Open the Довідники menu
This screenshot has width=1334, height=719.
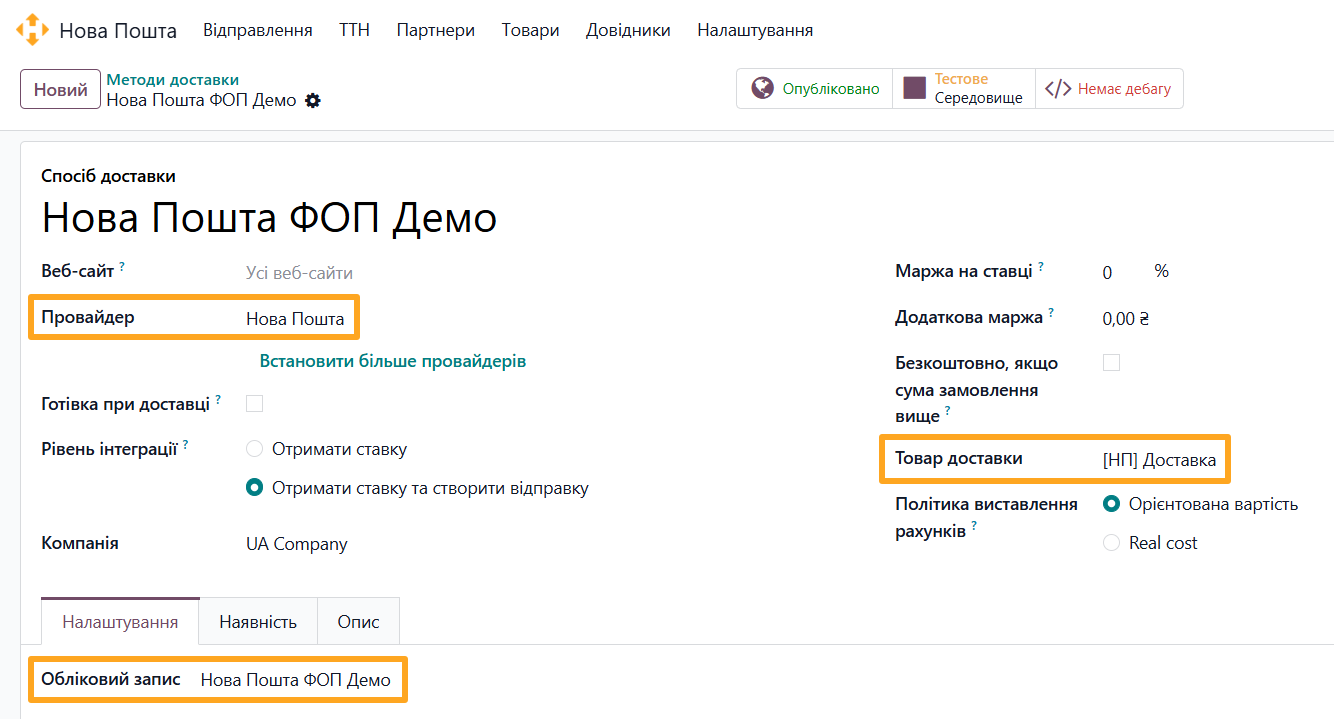(x=628, y=30)
